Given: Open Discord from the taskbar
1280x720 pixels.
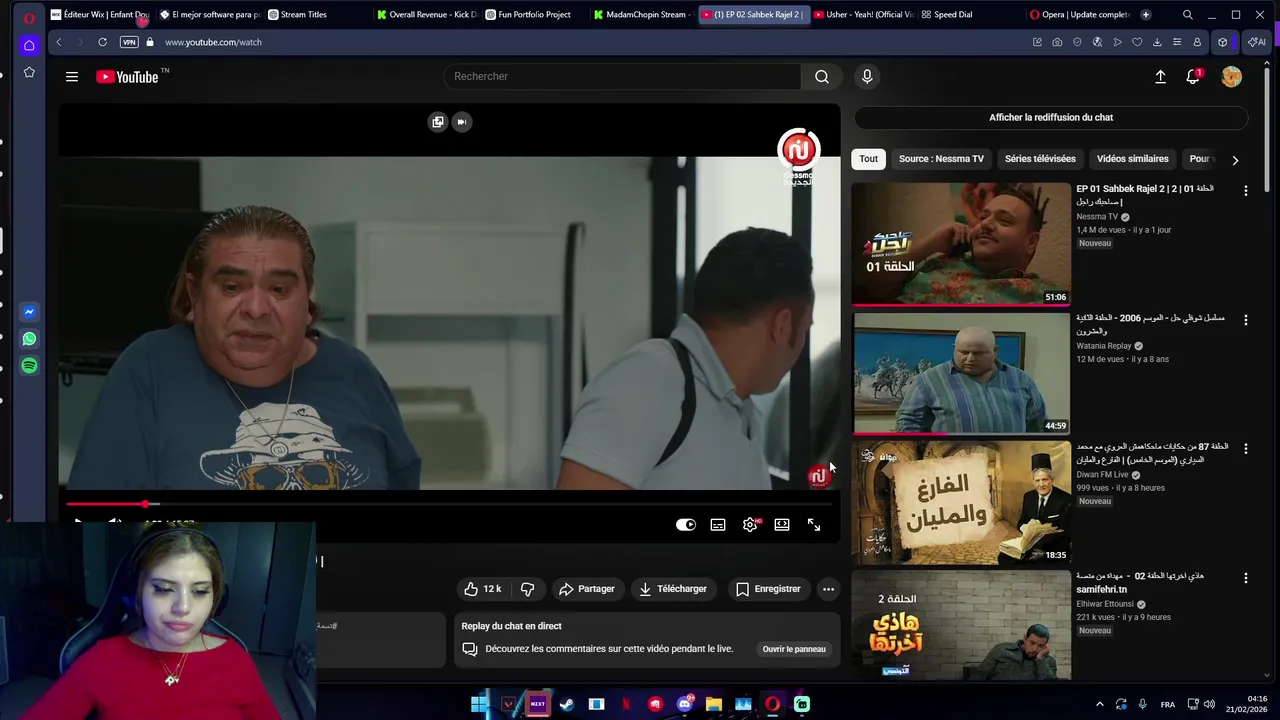Looking at the screenshot, I should [x=685, y=704].
